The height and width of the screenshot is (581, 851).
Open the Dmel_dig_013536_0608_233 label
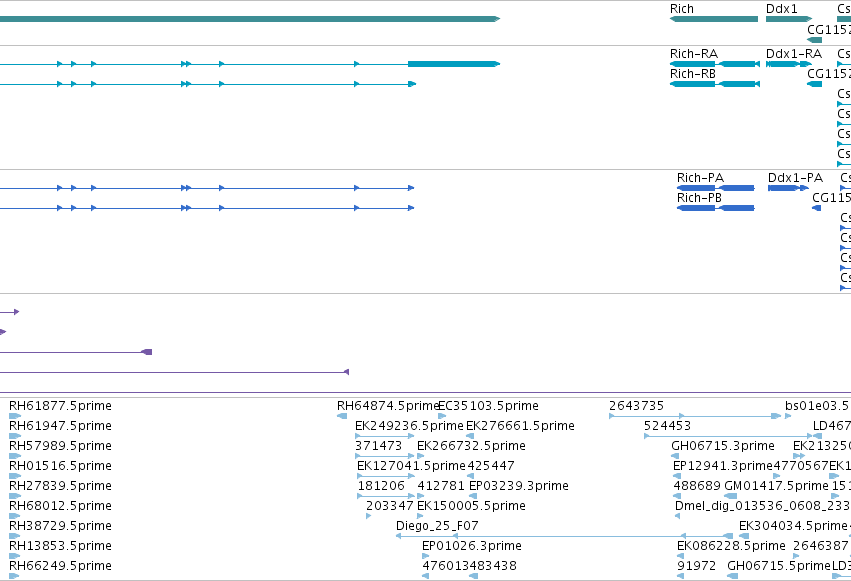tap(763, 506)
